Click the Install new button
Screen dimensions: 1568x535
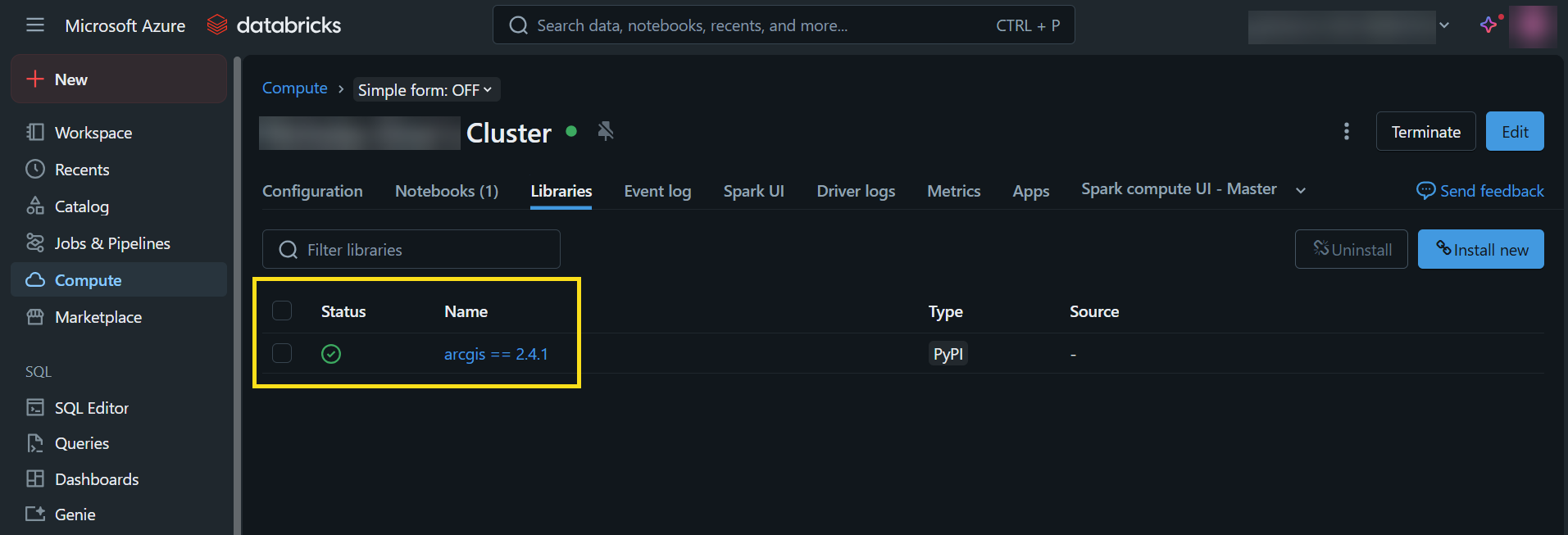click(1480, 250)
